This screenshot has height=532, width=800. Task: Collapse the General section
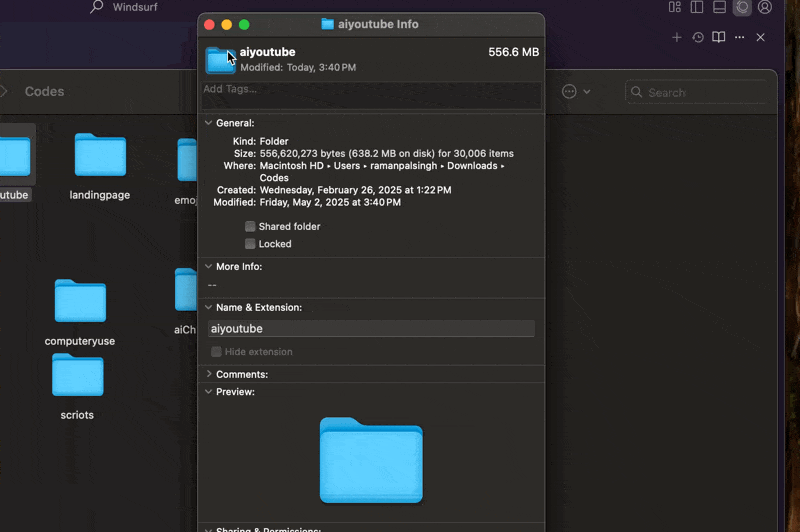coord(209,123)
